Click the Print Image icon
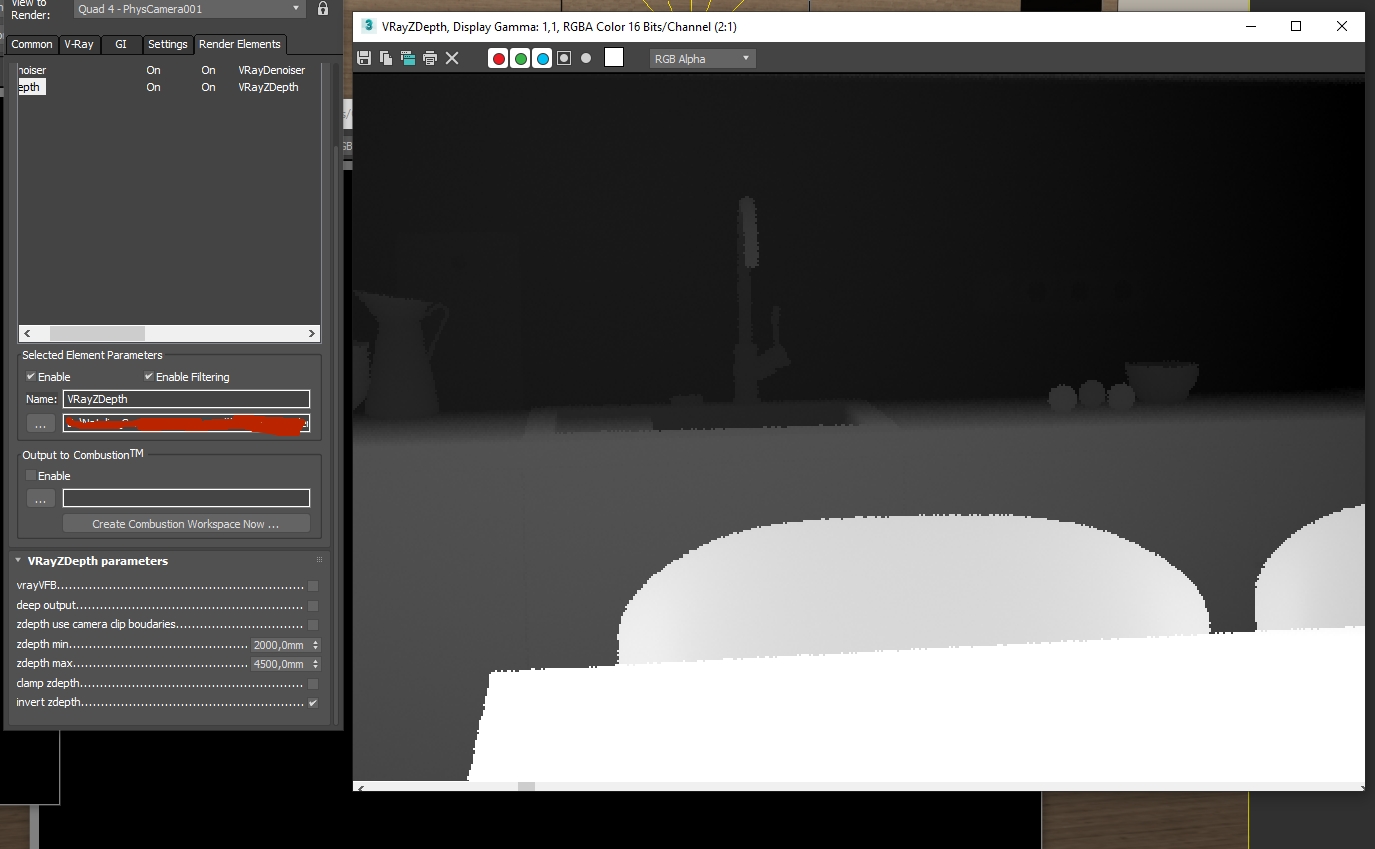The image size is (1375, 849). 430,59
